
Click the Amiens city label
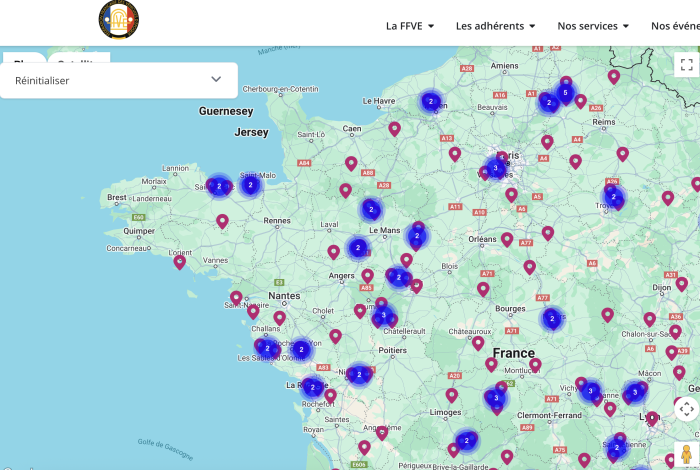[504, 66]
